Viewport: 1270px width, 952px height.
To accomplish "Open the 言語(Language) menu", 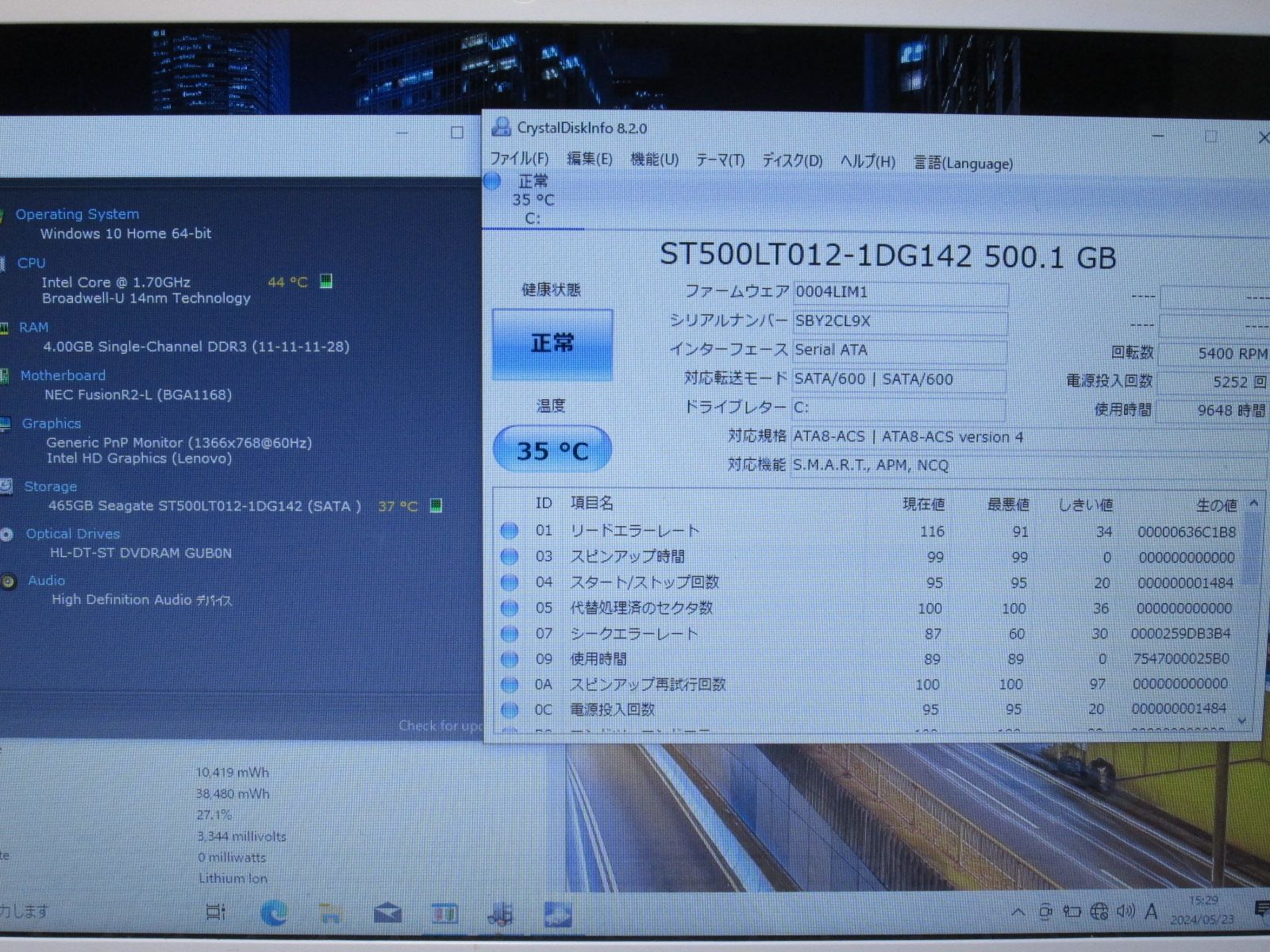I will coord(963,163).
